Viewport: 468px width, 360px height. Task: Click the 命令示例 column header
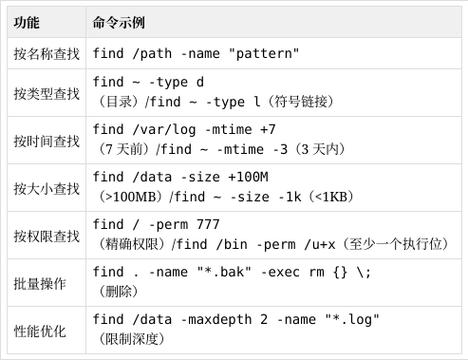119,23
